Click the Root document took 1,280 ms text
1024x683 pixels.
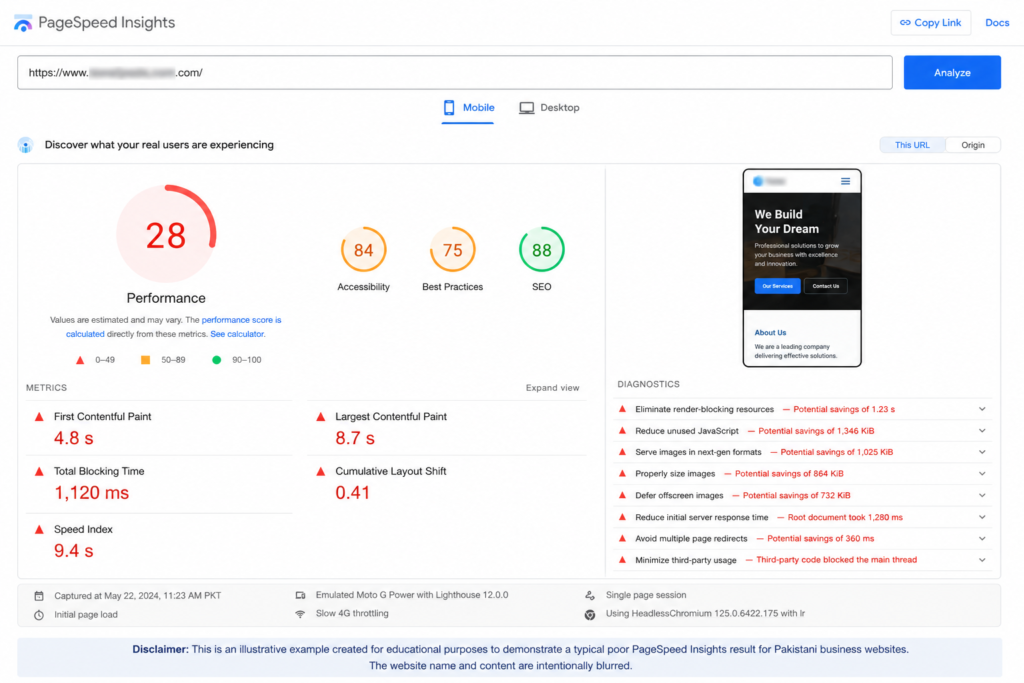coord(845,517)
